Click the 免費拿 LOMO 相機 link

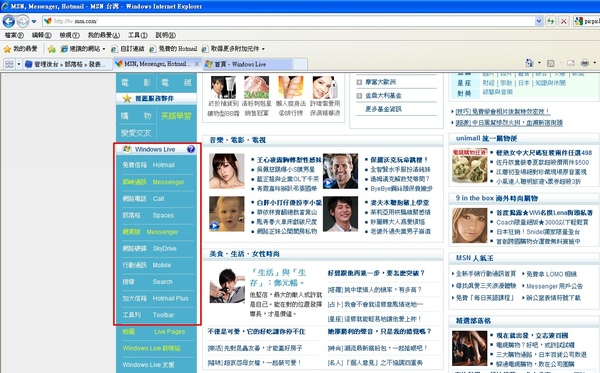pos(551,274)
